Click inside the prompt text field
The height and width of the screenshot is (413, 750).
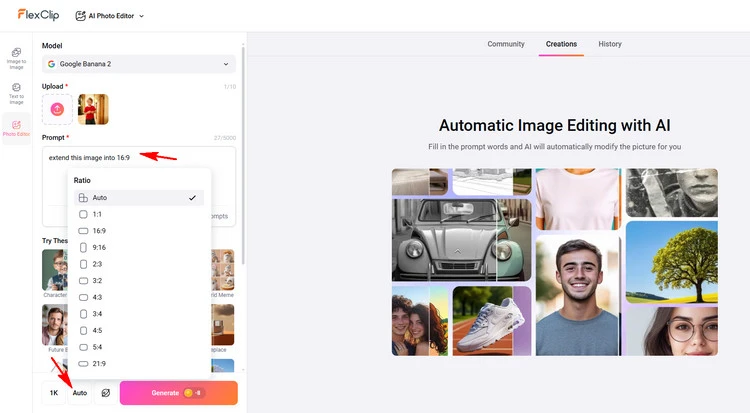point(139,180)
